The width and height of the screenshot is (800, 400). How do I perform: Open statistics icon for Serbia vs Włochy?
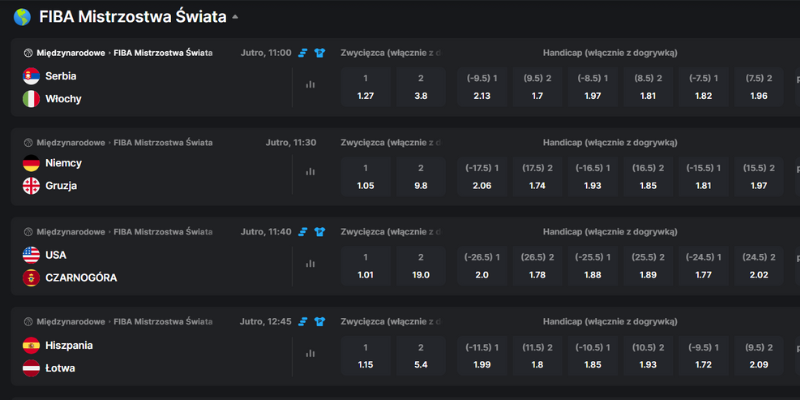310,85
